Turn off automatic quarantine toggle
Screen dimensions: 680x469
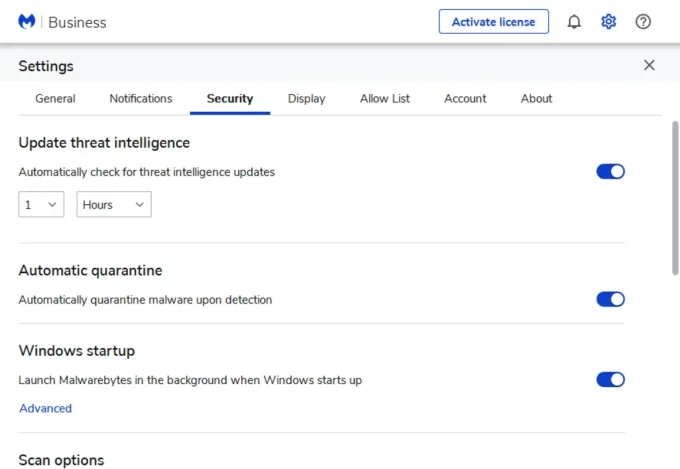[610, 299]
